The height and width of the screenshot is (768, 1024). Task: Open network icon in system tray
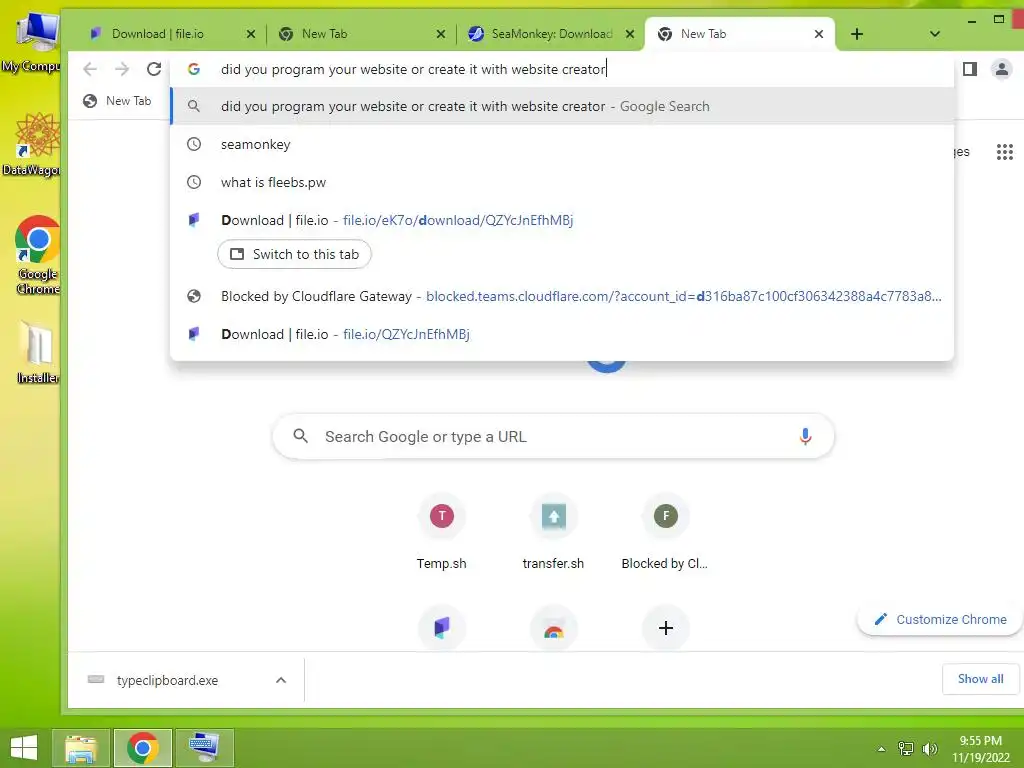906,749
